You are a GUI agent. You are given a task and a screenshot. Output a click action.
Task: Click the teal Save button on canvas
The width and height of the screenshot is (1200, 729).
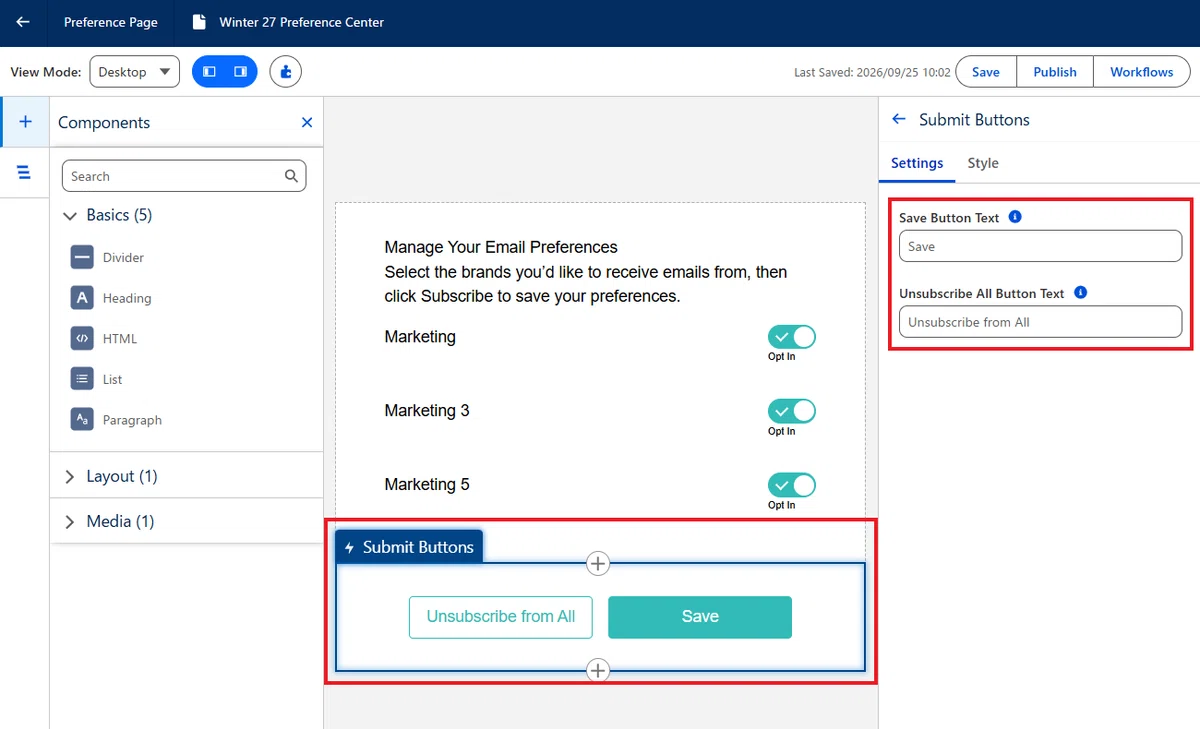click(x=700, y=617)
